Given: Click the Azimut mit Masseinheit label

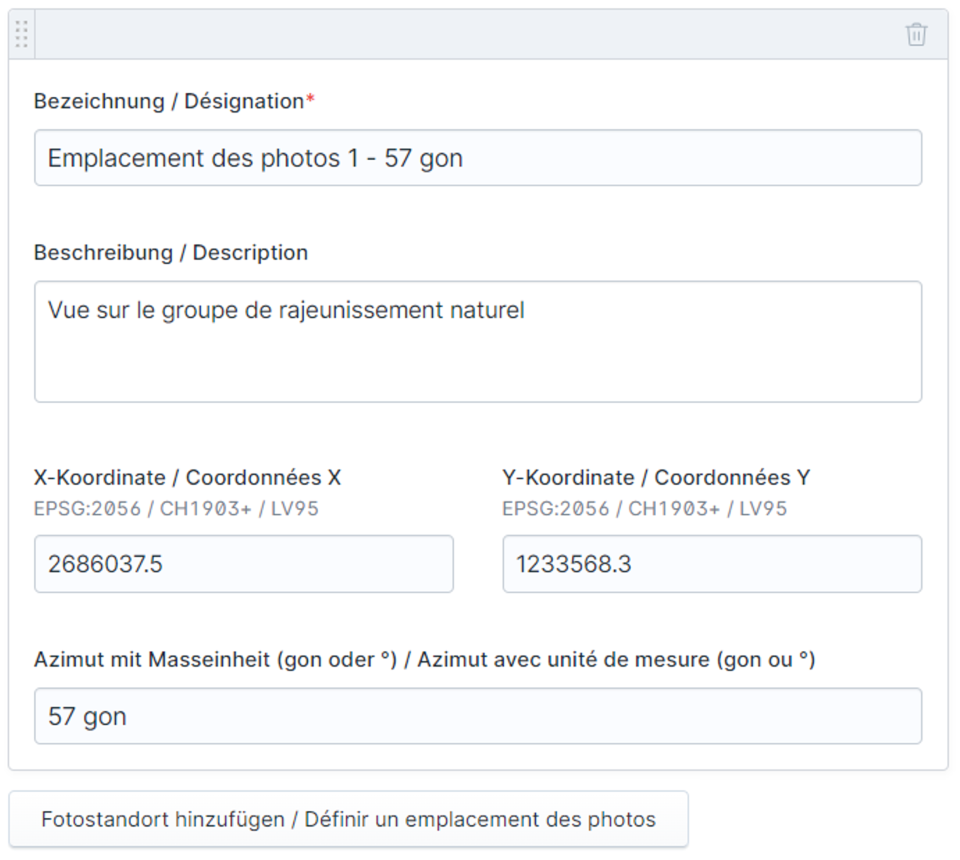Looking at the screenshot, I should 424,660.
